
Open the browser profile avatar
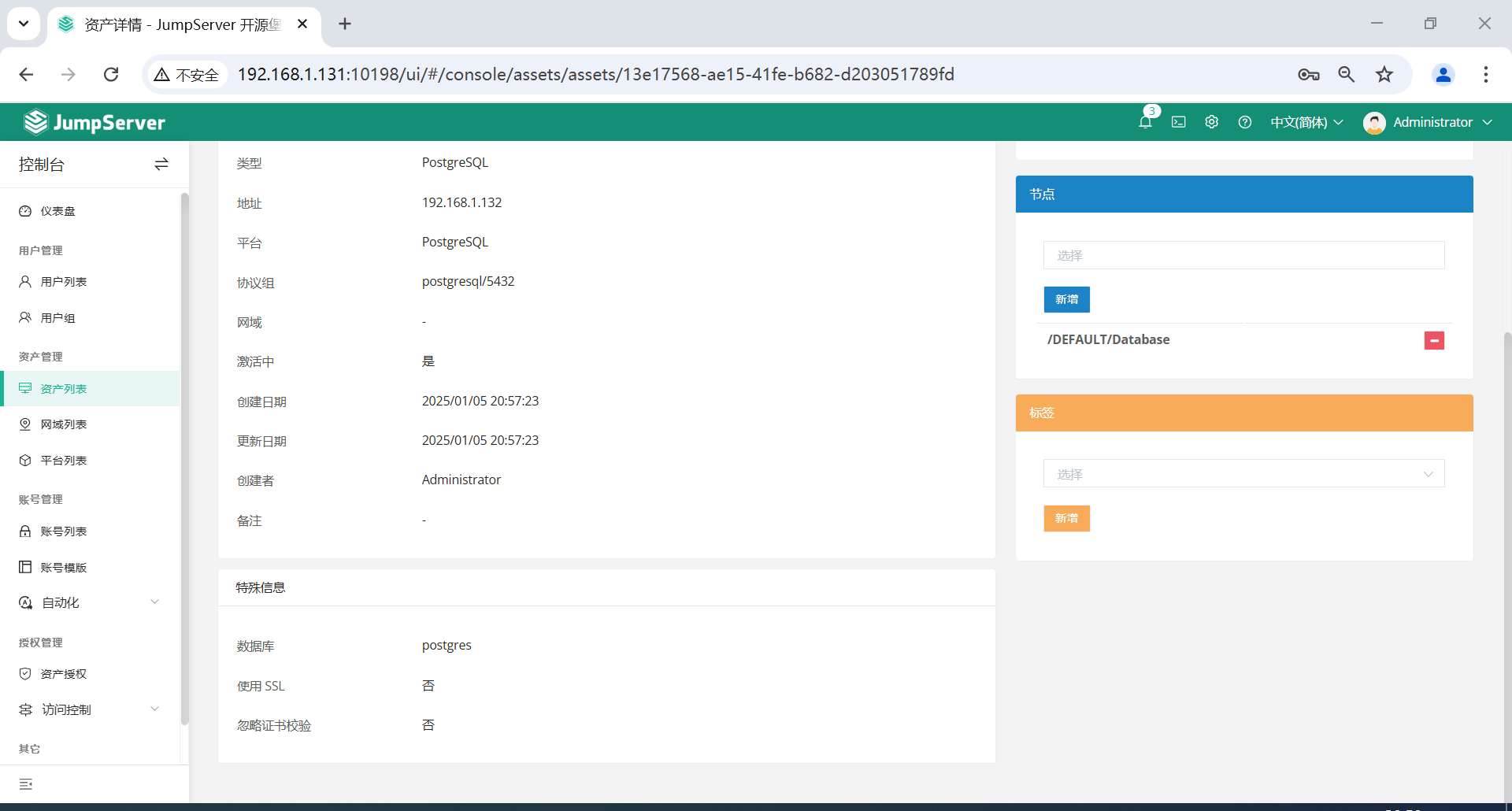tap(1443, 74)
